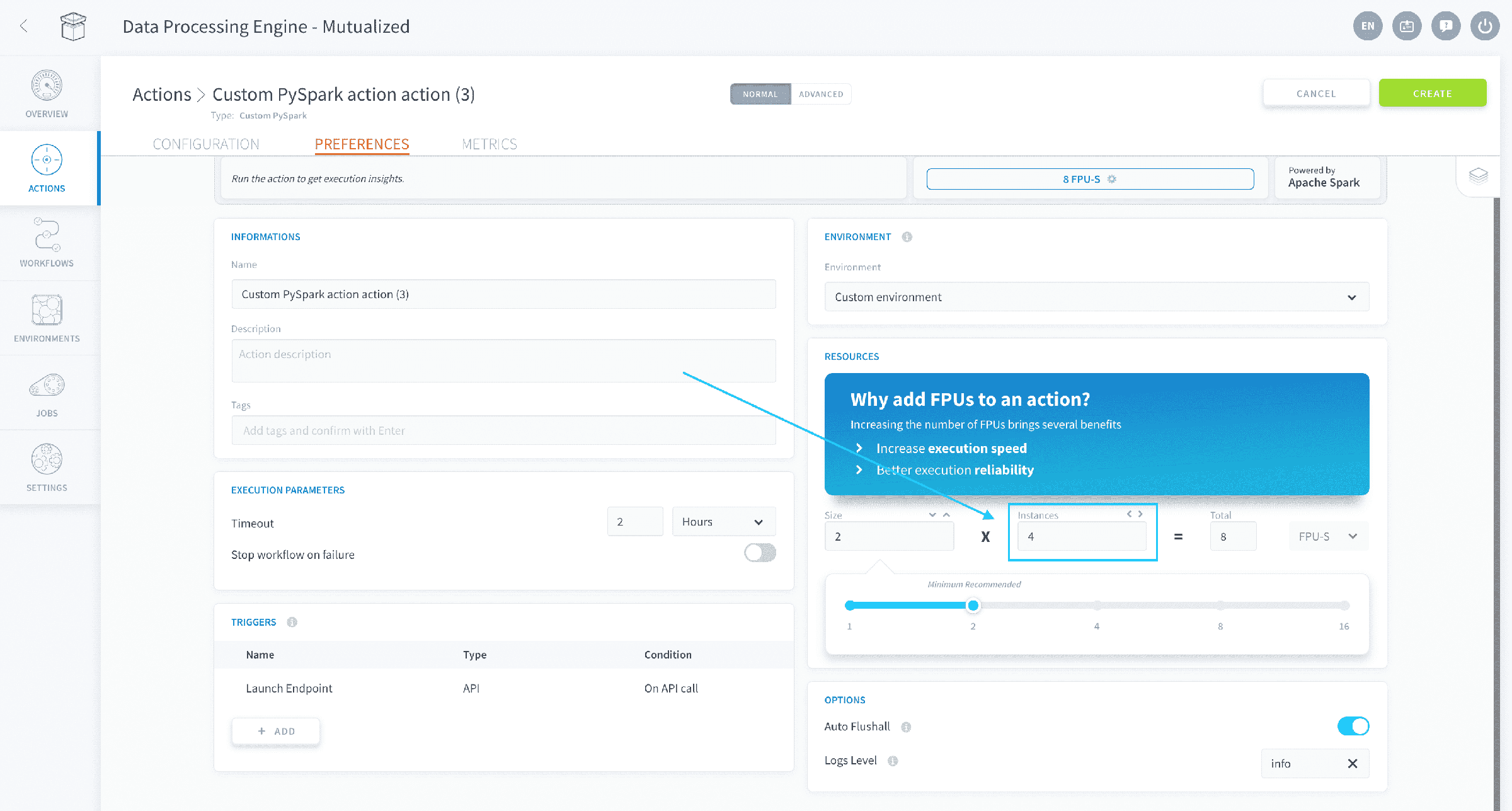Click the Actions breadcrumb link
1512x811 pixels.
(x=162, y=94)
